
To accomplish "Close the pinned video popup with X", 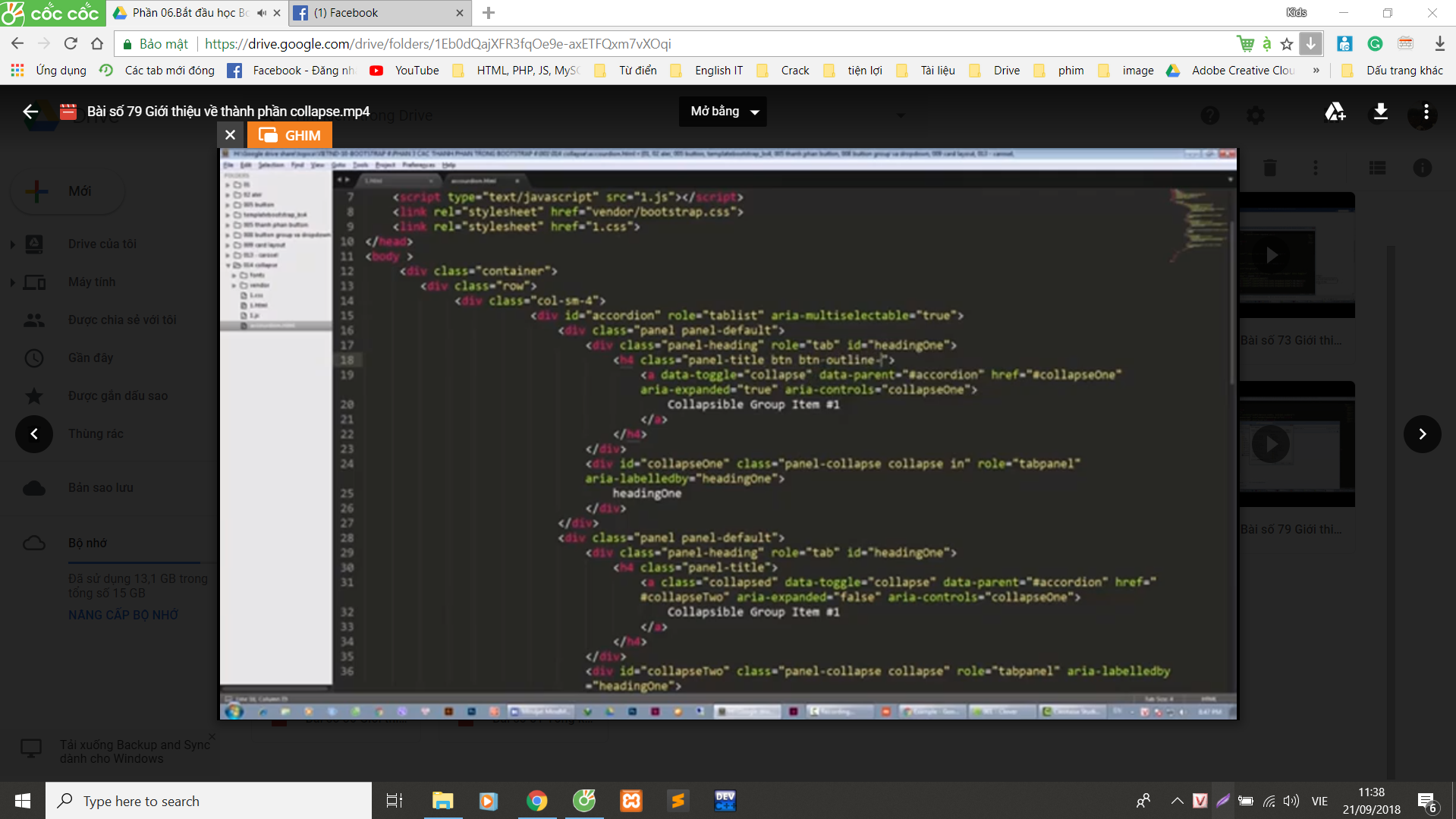I will [230, 135].
